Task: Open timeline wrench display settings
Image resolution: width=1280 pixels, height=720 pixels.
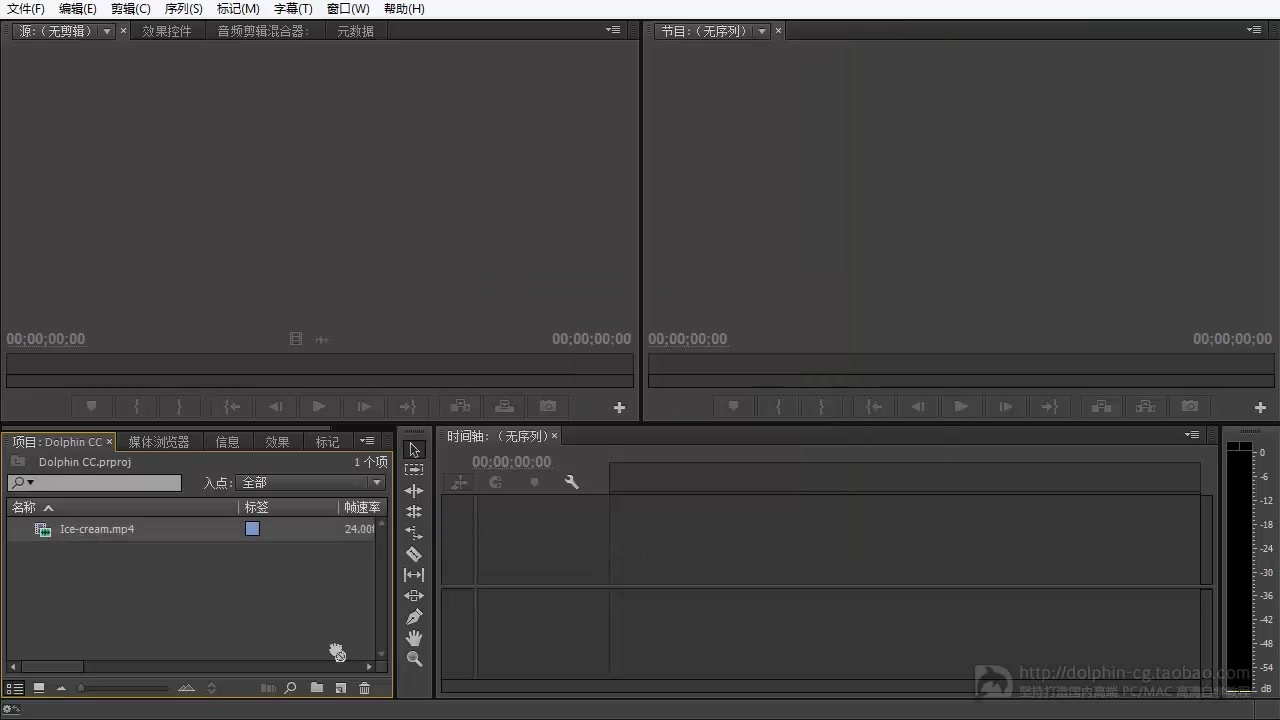Action: [572, 482]
